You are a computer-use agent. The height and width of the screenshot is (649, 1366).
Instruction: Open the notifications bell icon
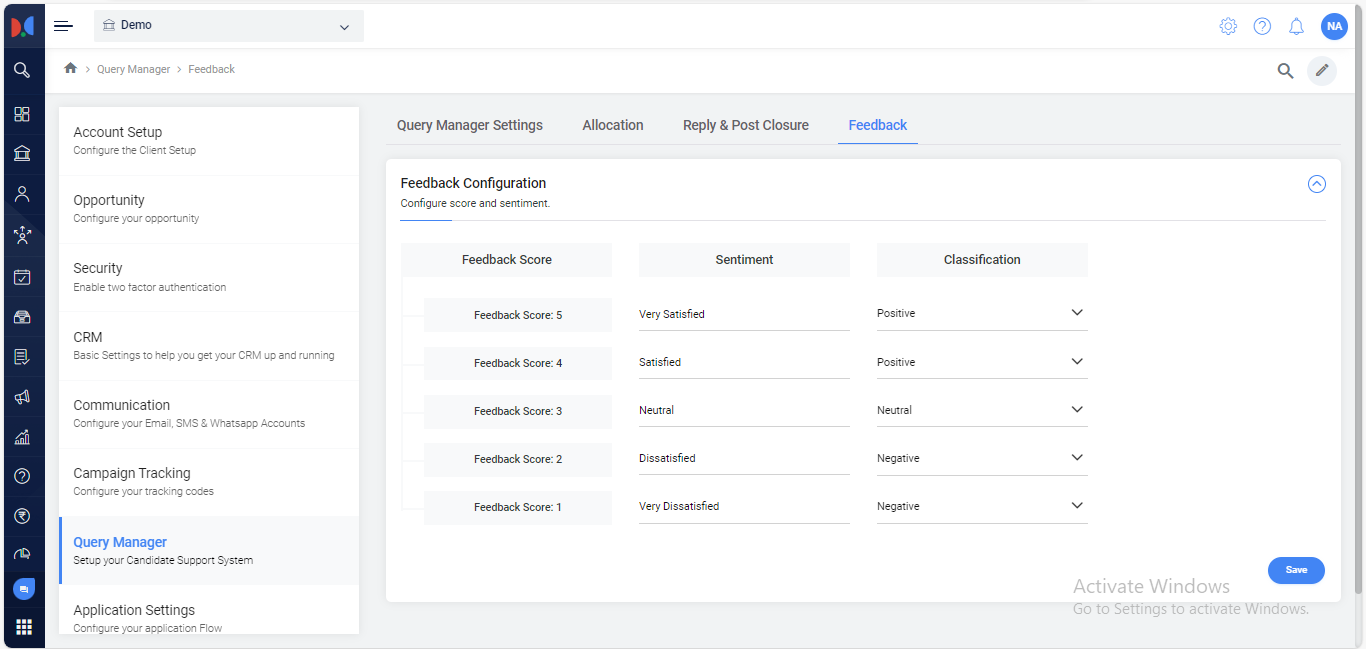tap(1296, 27)
